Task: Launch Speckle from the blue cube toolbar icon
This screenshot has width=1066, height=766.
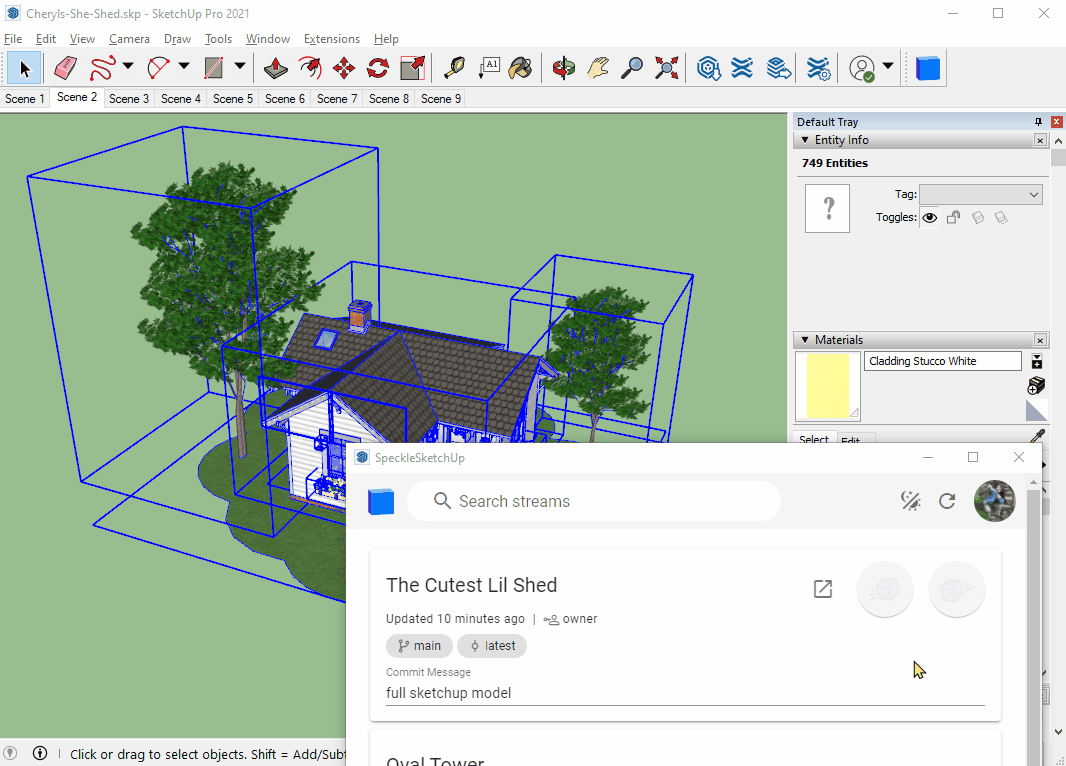Action: [927, 68]
